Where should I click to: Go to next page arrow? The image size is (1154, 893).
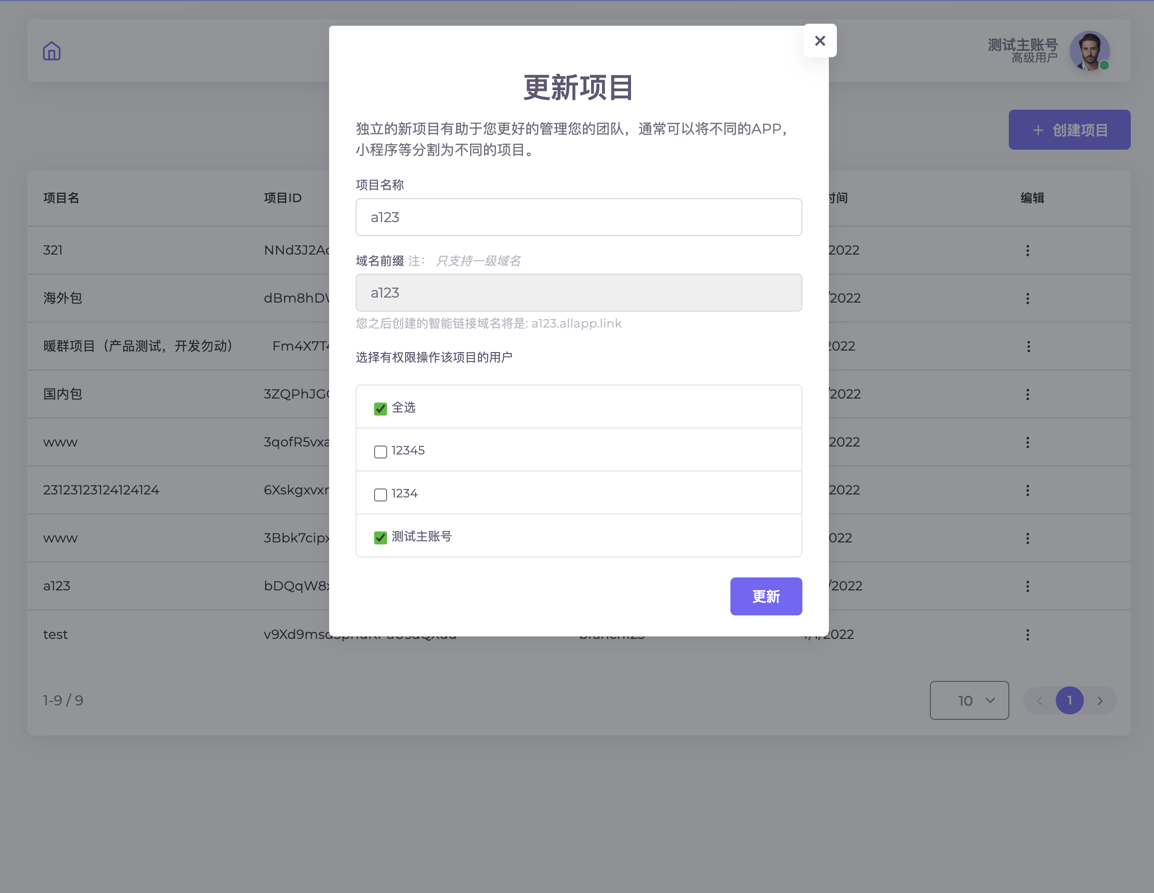1100,701
